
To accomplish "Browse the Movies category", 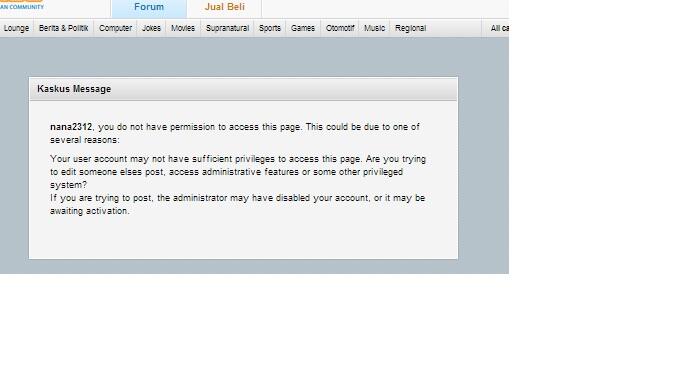I will (183, 28).
